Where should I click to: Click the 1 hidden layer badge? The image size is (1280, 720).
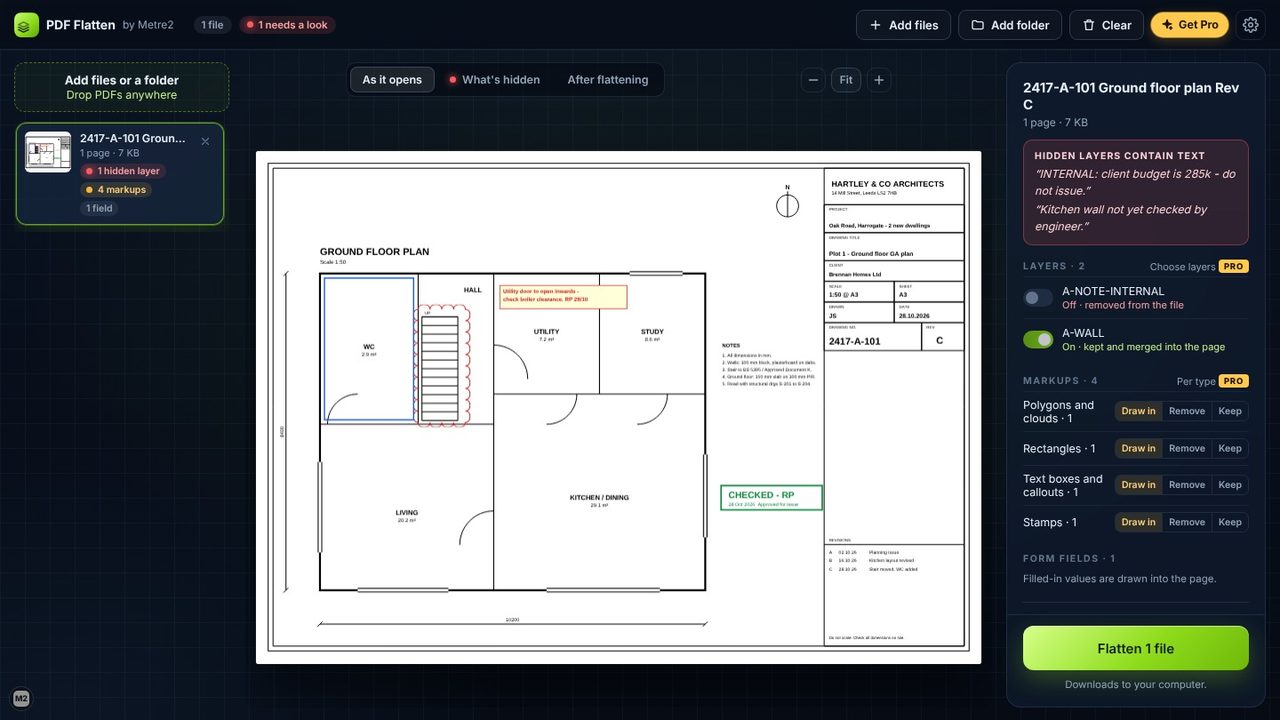click(123, 171)
